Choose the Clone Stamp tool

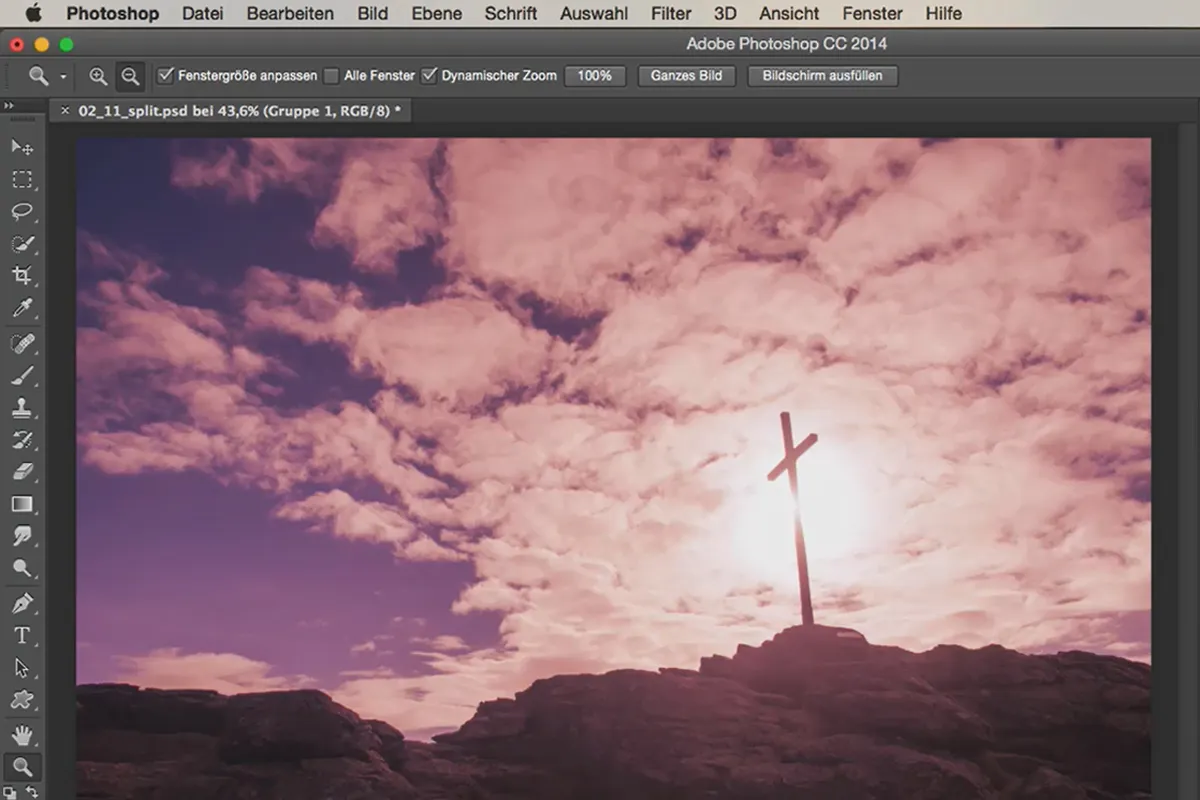22,407
